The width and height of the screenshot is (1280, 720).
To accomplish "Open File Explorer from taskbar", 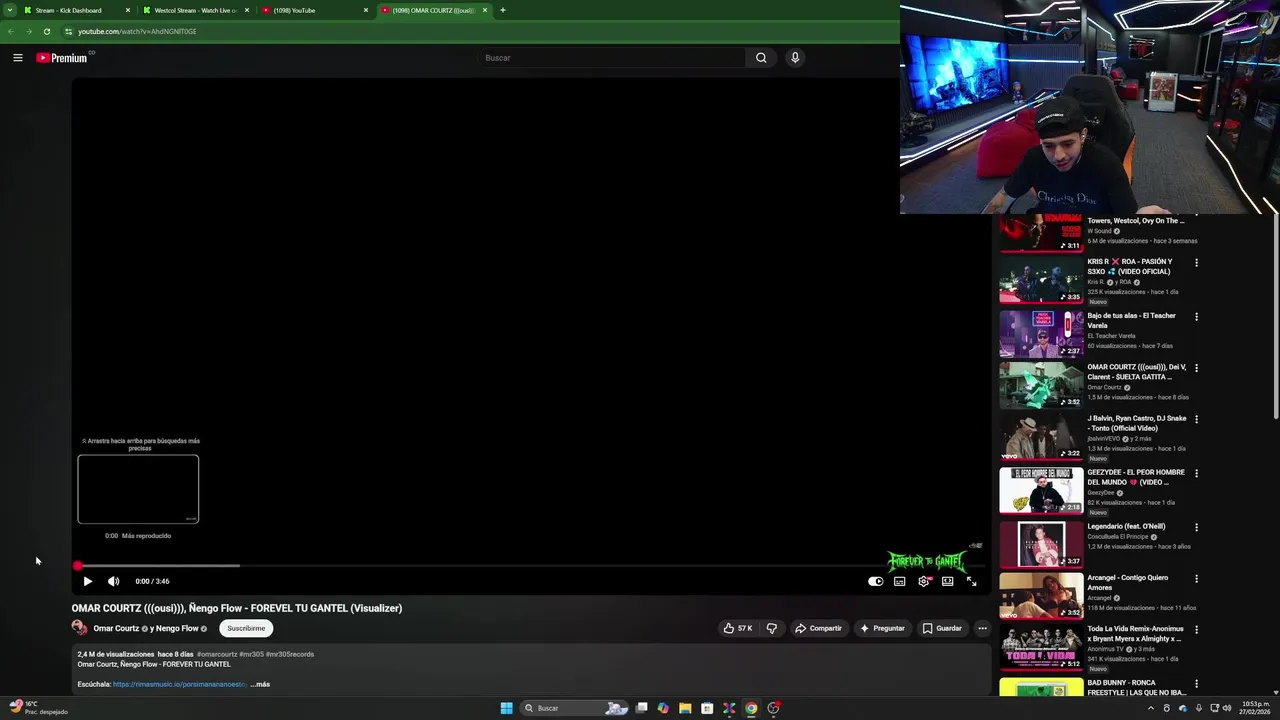I will tap(685, 708).
